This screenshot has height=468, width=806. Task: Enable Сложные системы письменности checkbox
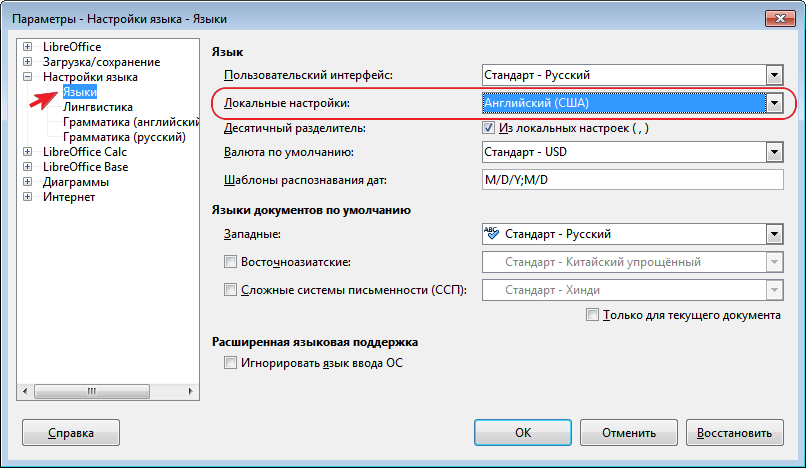tap(231, 290)
